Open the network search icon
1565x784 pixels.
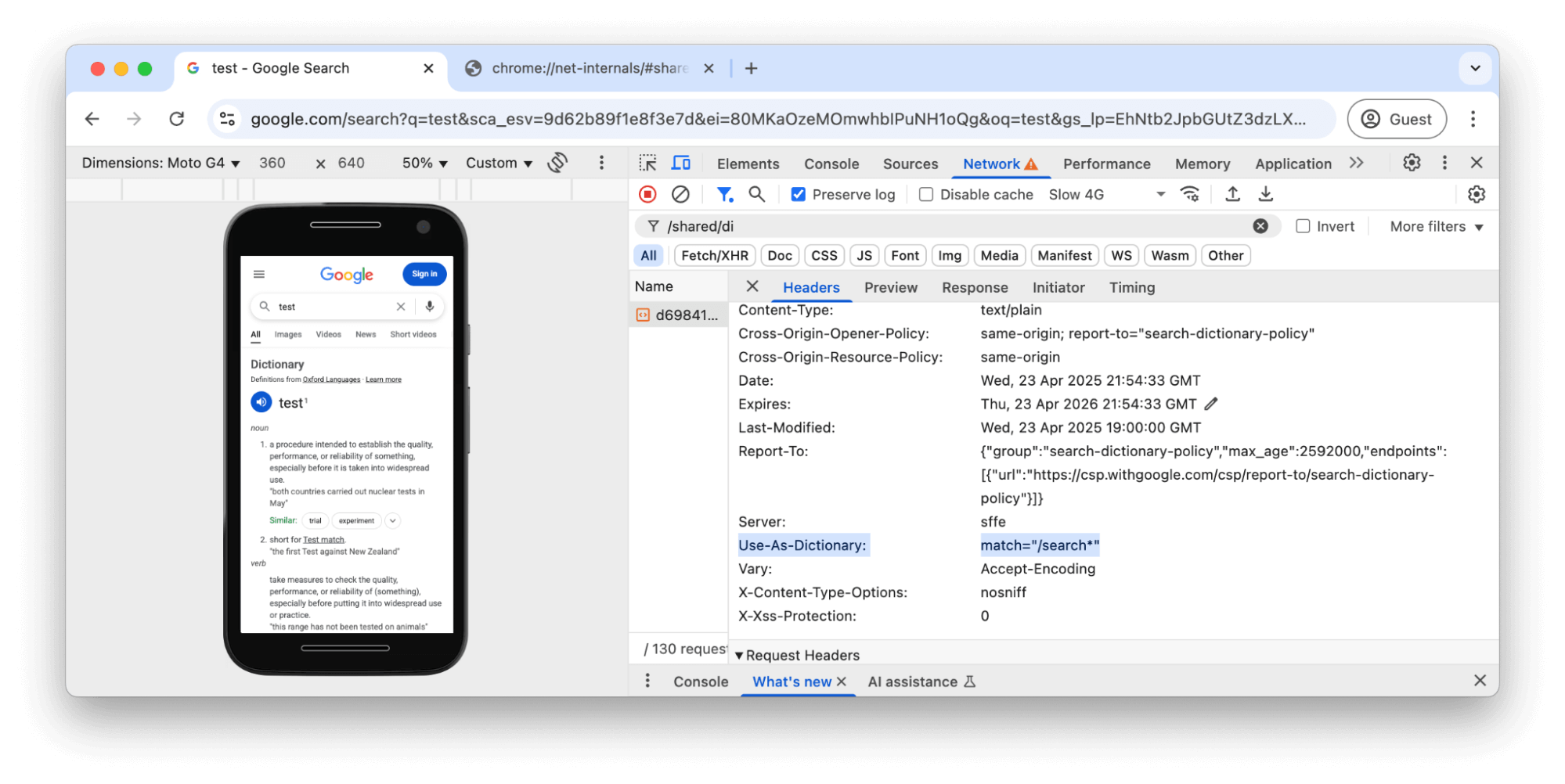click(756, 194)
